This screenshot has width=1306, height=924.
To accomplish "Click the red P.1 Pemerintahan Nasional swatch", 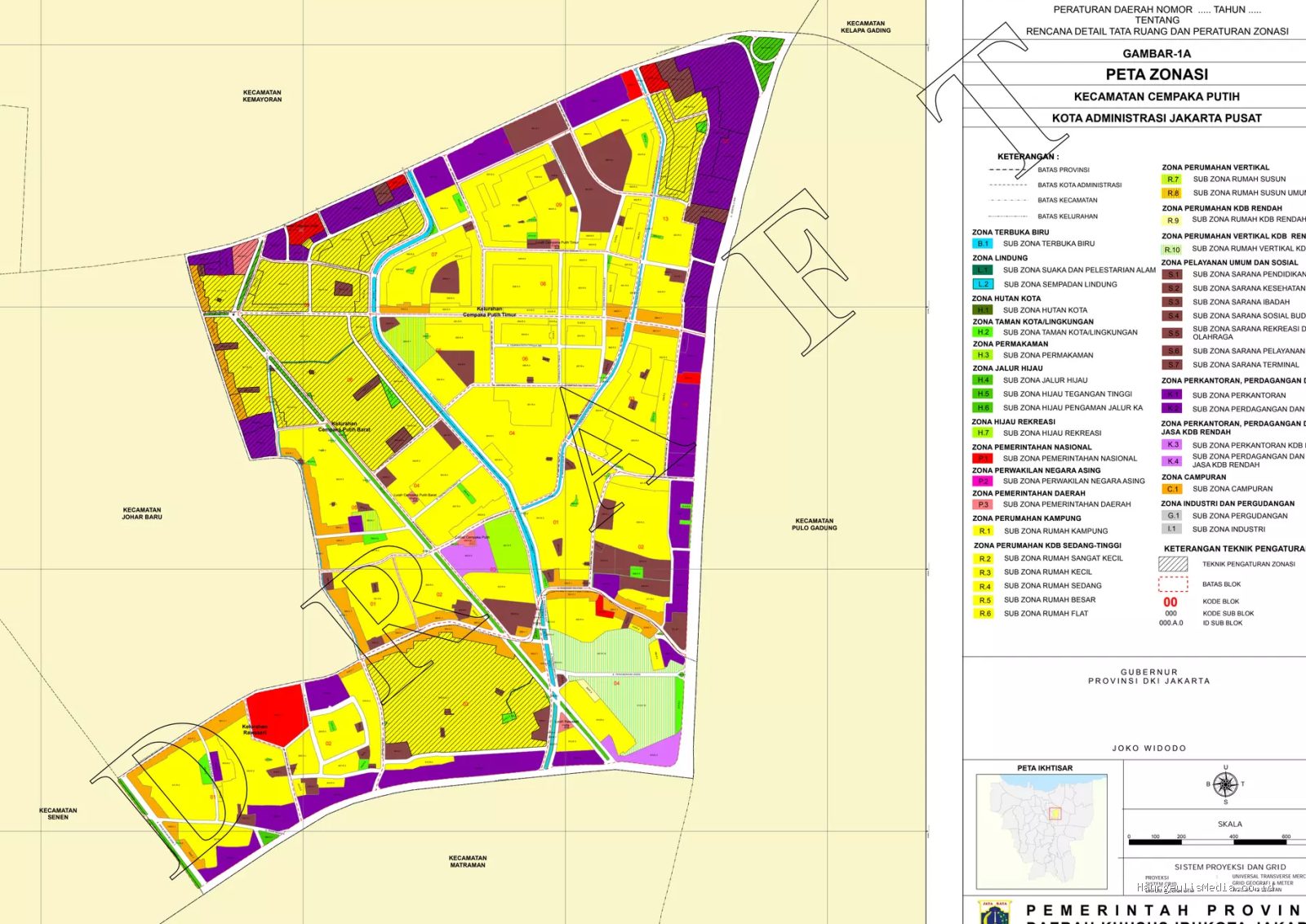I will point(983,459).
